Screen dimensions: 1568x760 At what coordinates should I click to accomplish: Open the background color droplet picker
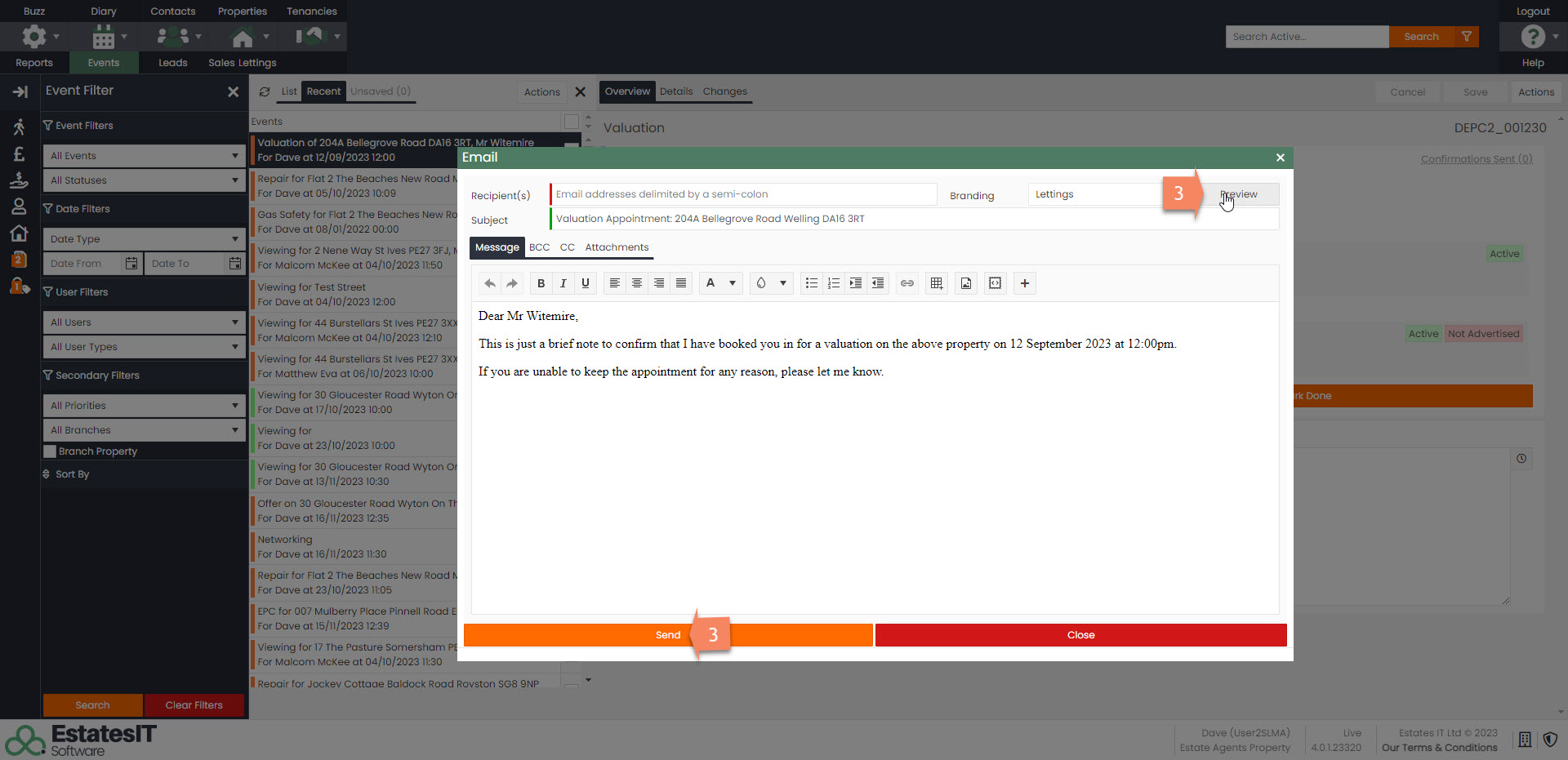(x=761, y=283)
